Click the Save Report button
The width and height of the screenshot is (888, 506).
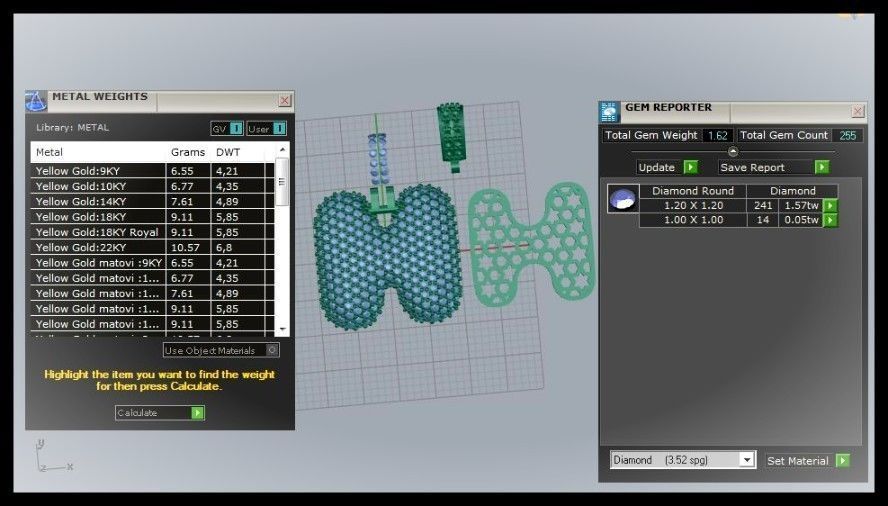(774, 167)
